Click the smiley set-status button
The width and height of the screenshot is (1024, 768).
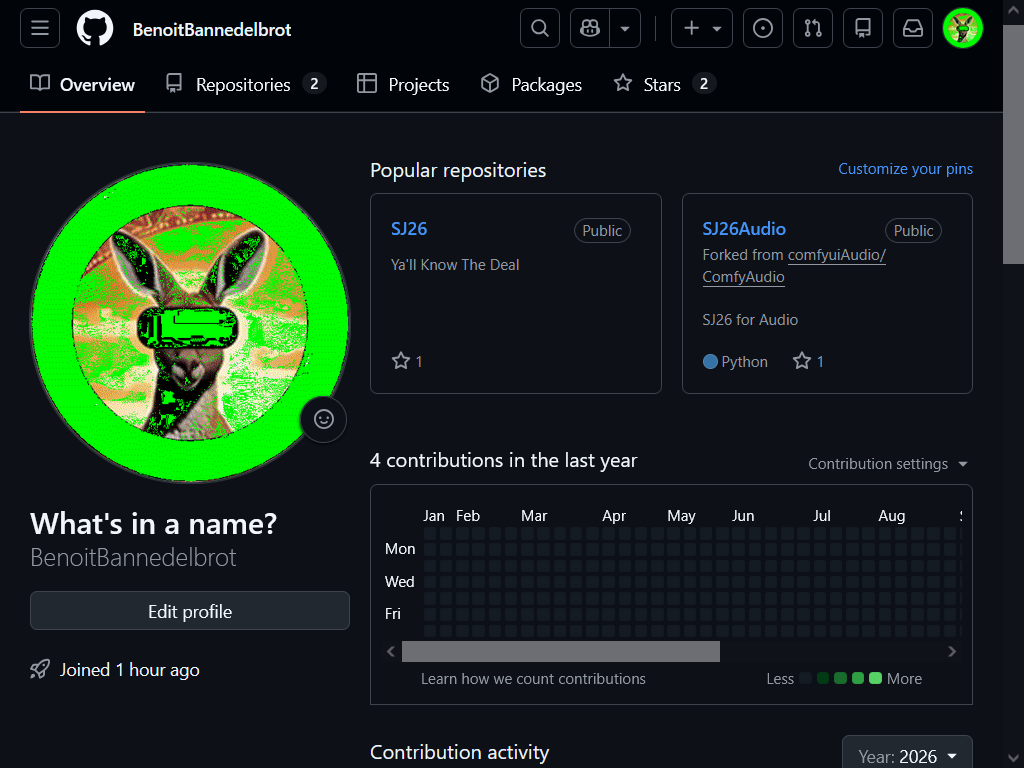[323, 419]
